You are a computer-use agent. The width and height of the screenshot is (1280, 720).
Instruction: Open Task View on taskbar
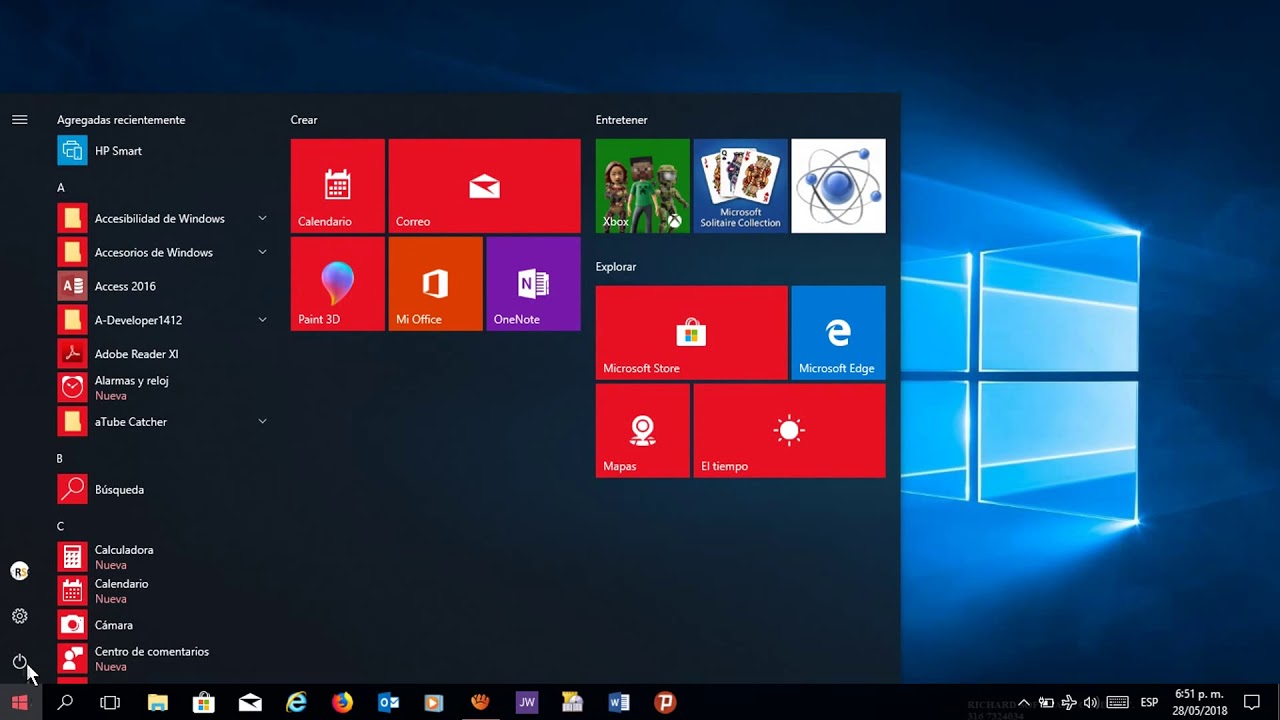tap(110, 702)
